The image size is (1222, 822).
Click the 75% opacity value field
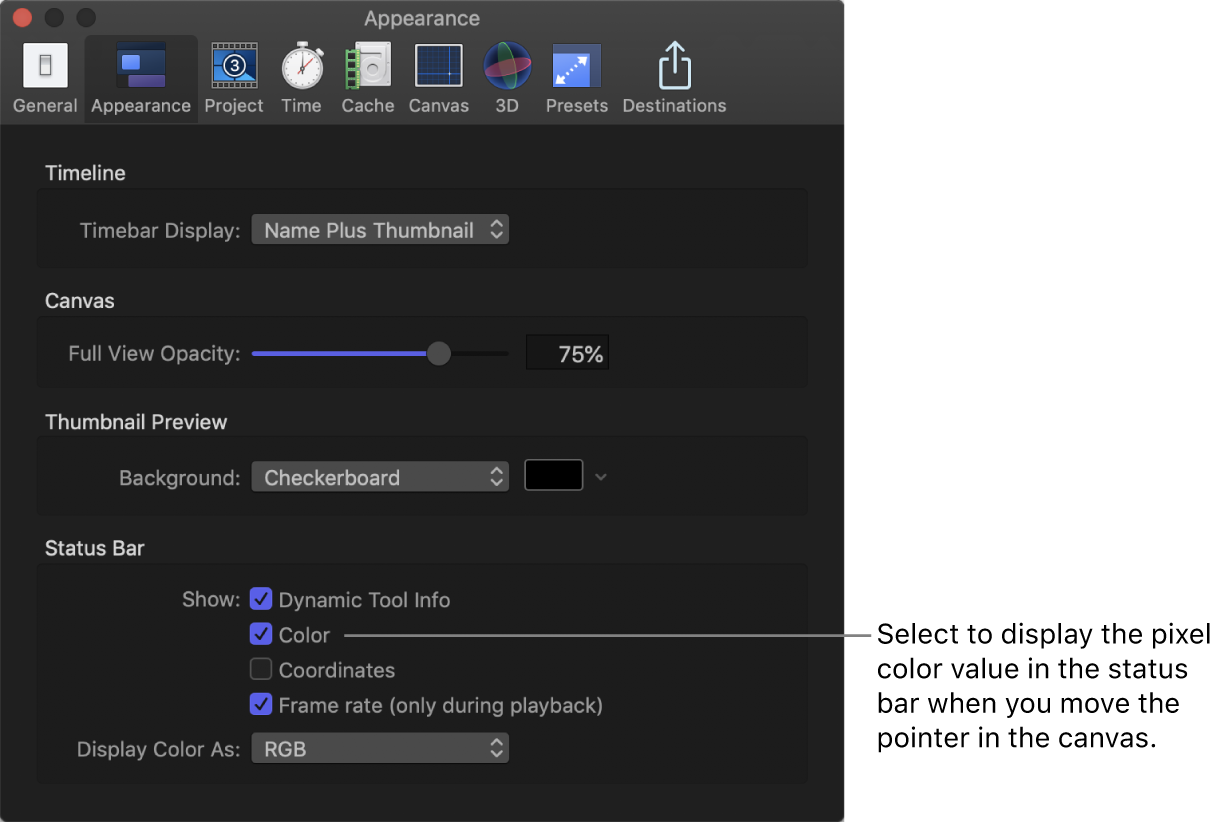[567, 352]
